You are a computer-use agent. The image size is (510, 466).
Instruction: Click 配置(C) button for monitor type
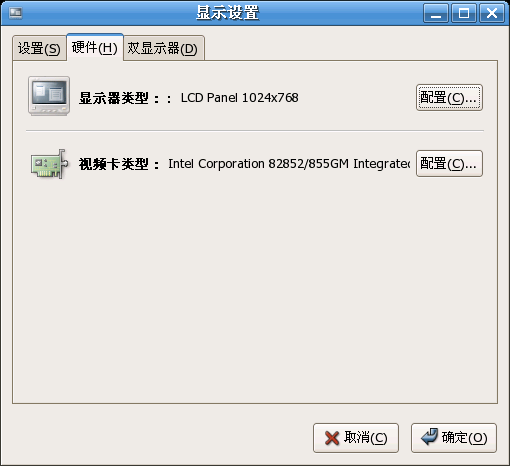449,98
